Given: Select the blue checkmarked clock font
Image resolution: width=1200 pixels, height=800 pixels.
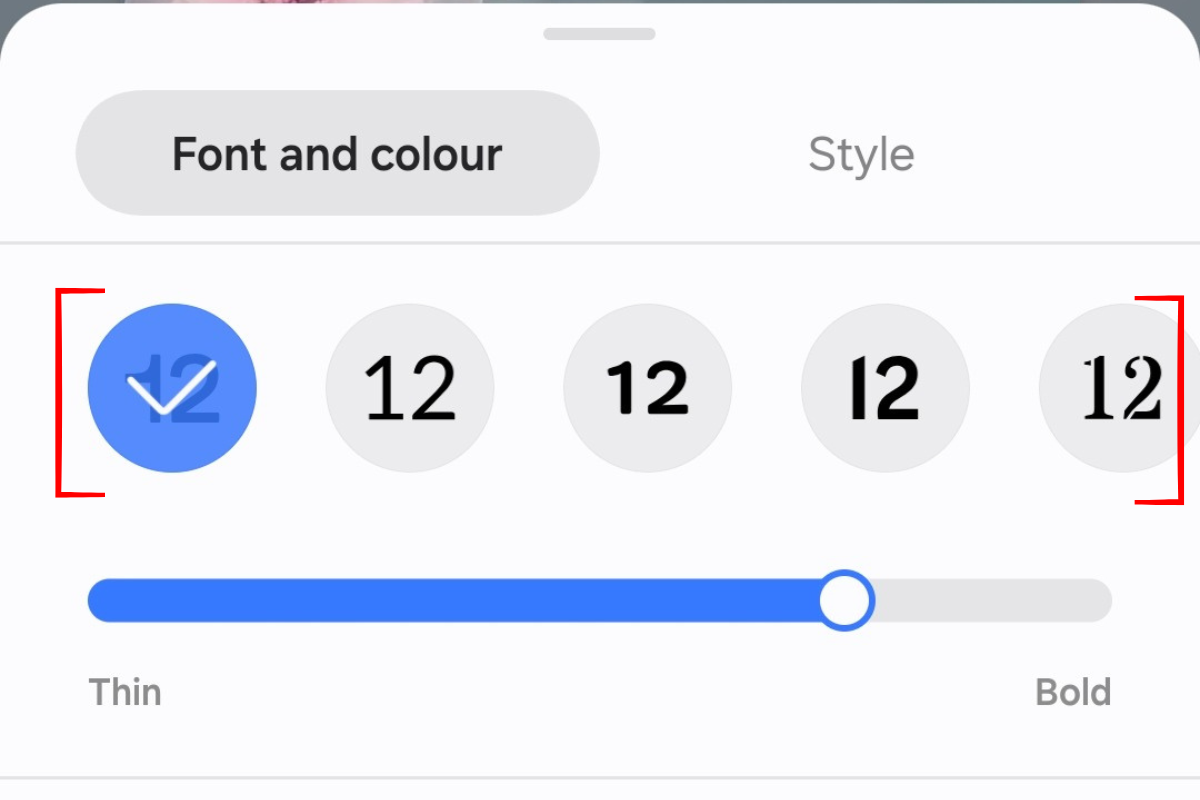Looking at the screenshot, I should pos(172,388).
